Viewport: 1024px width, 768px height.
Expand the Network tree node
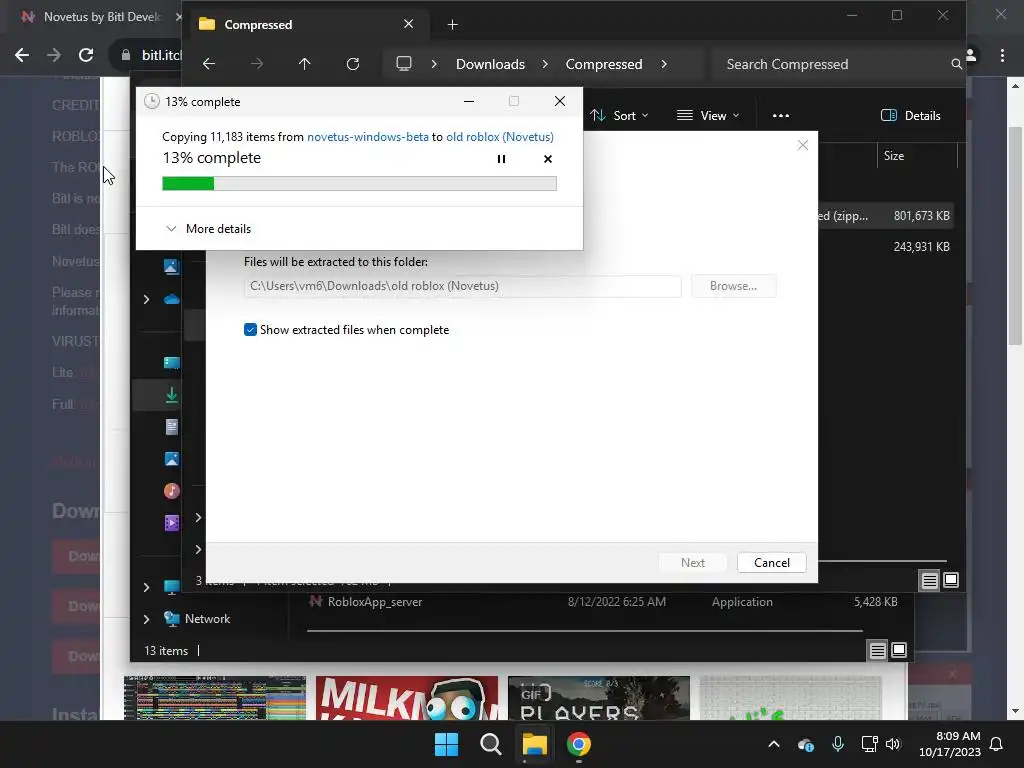[146, 618]
